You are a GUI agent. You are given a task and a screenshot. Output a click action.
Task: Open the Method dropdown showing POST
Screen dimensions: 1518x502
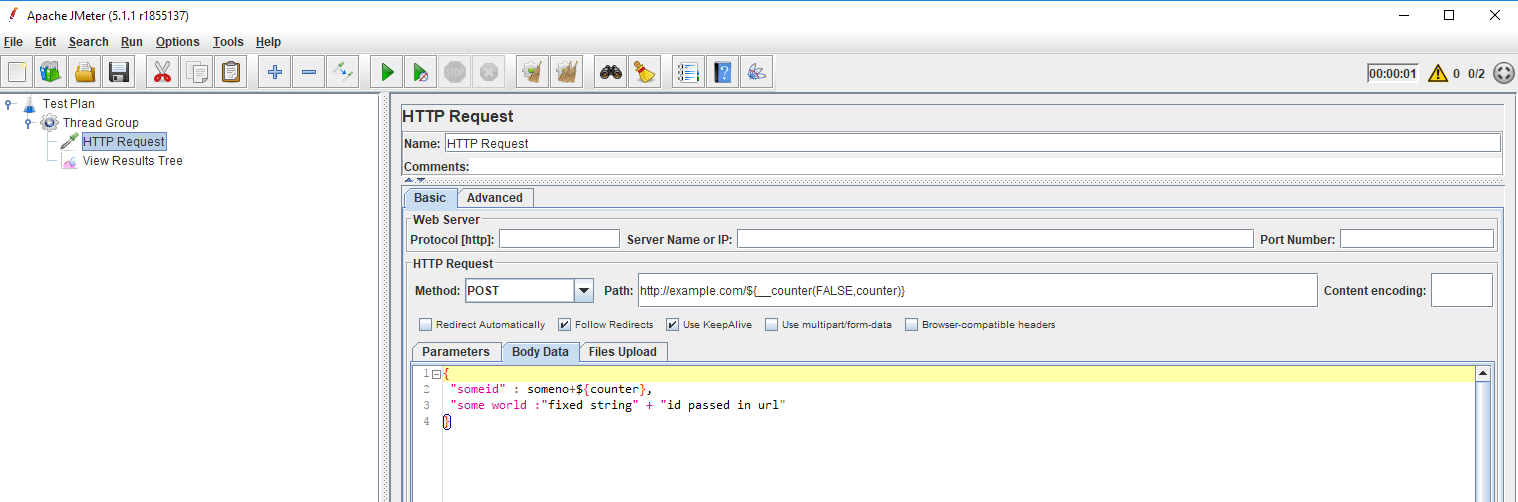(584, 291)
